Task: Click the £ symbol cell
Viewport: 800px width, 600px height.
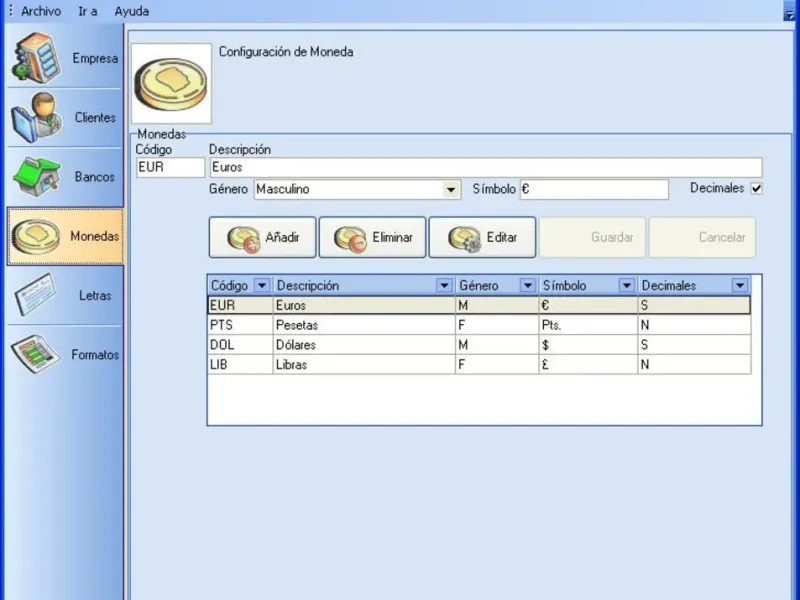Action: click(x=588, y=365)
